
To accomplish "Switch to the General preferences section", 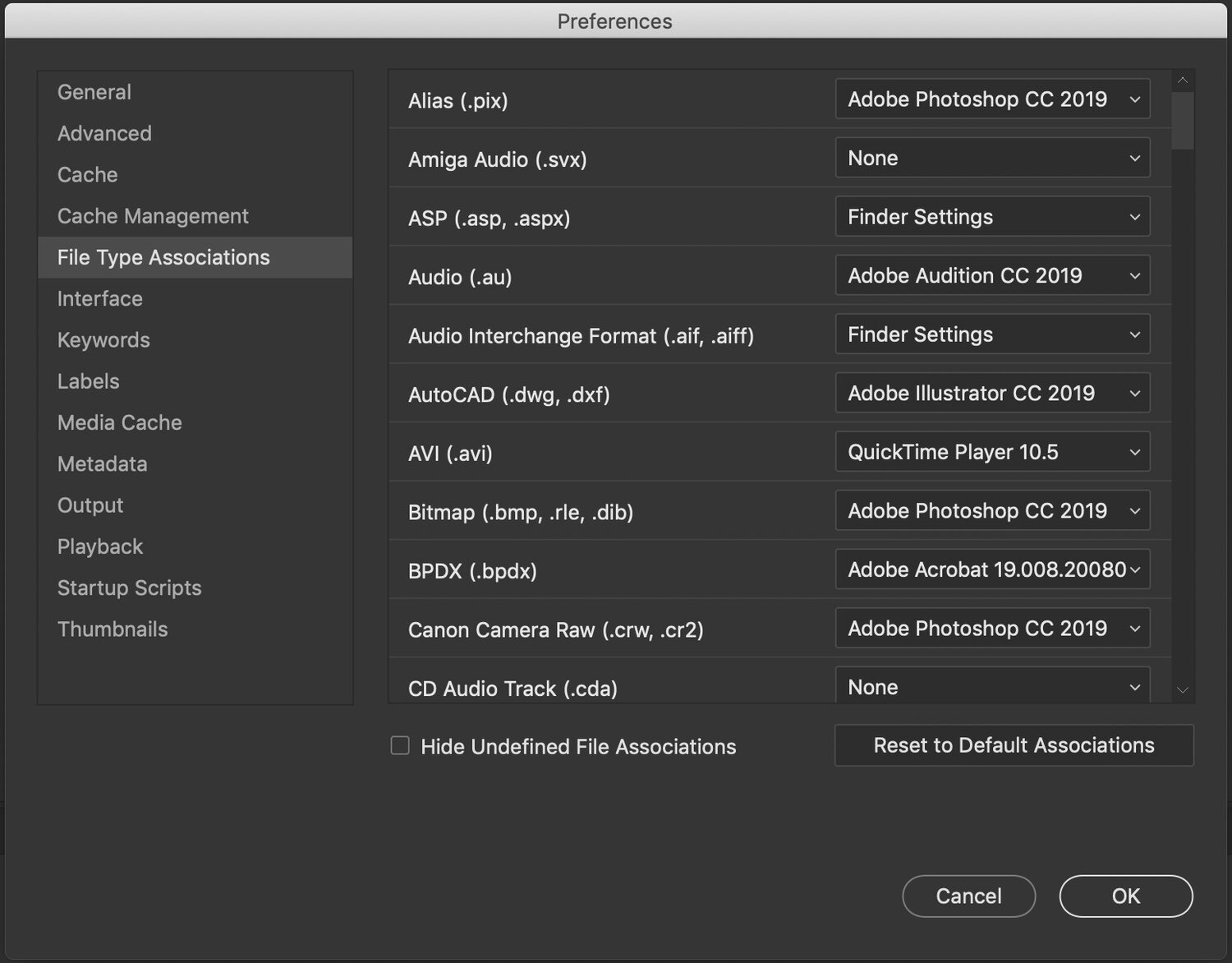I will tap(94, 92).
